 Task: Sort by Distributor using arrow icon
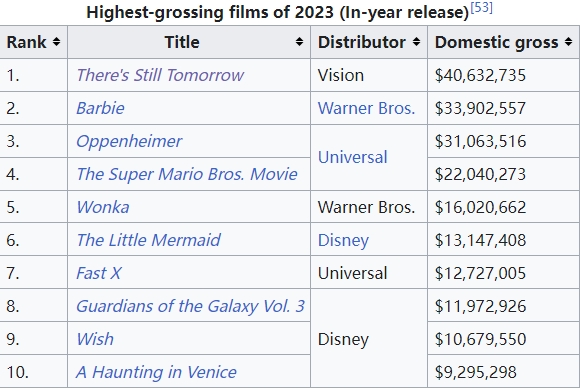(x=416, y=42)
